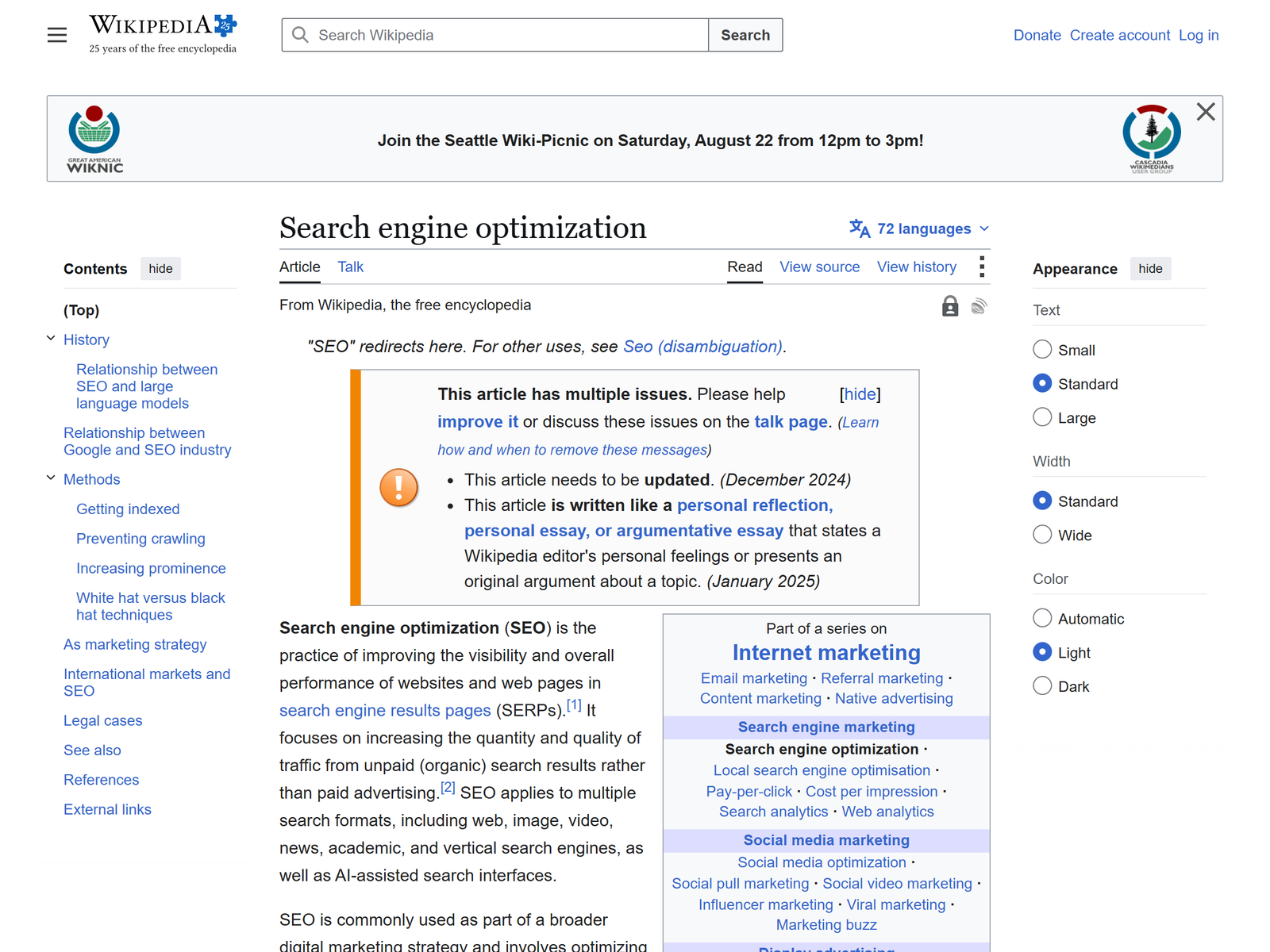Select Dark color mode
Viewport: 1270px width, 952px height.
click(x=1042, y=685)
